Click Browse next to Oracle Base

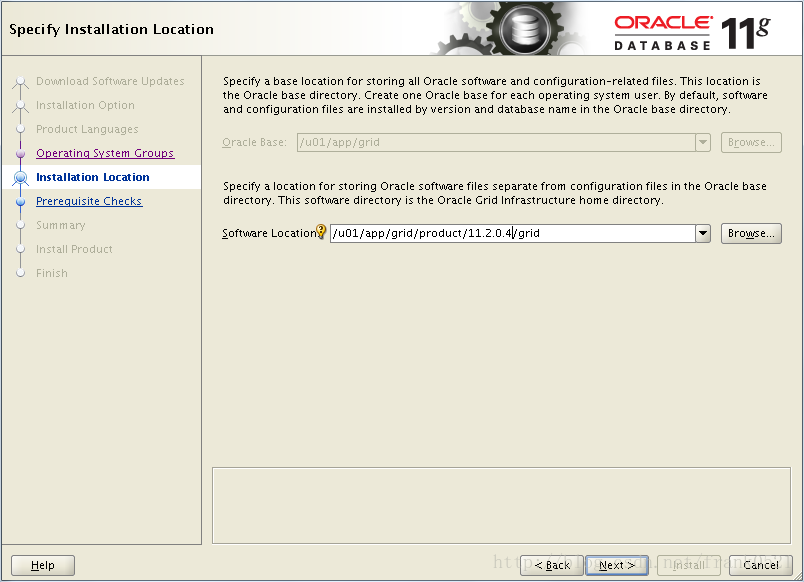(x=751, y=143)
